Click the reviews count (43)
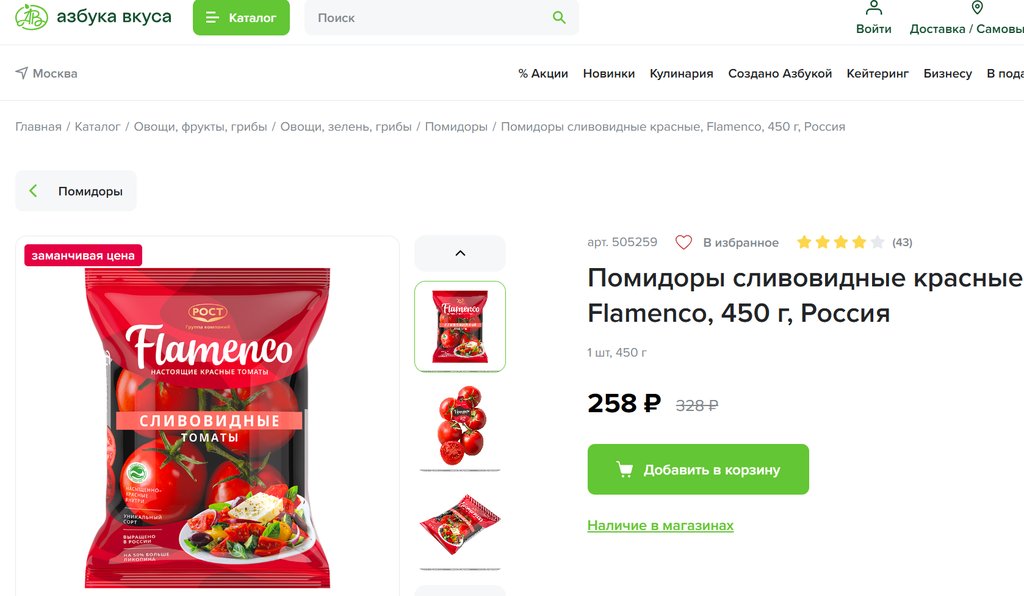Image resolution: width=1024 pixels, height=596 pixels. (902, 242)
